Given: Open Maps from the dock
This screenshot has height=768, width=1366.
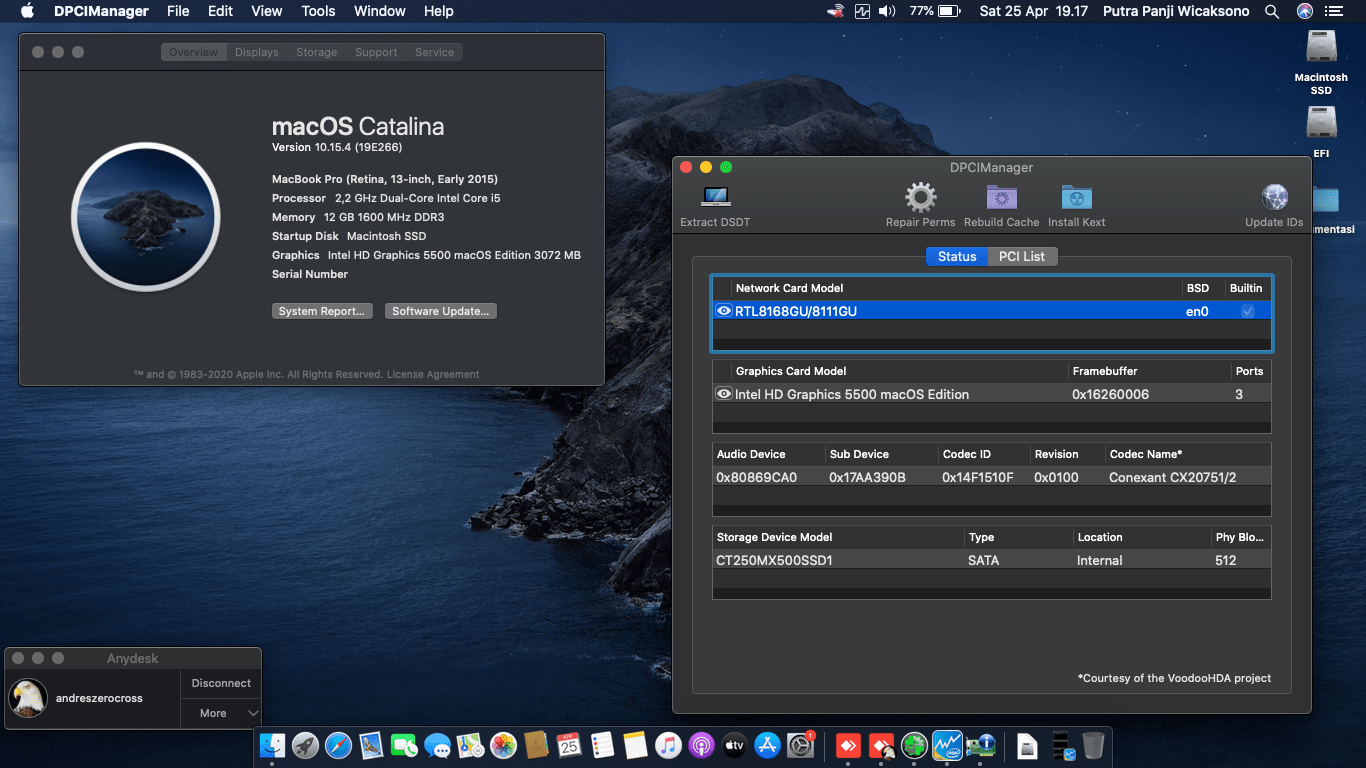Looking at the screenshot, I should click(x=470, y=745).
